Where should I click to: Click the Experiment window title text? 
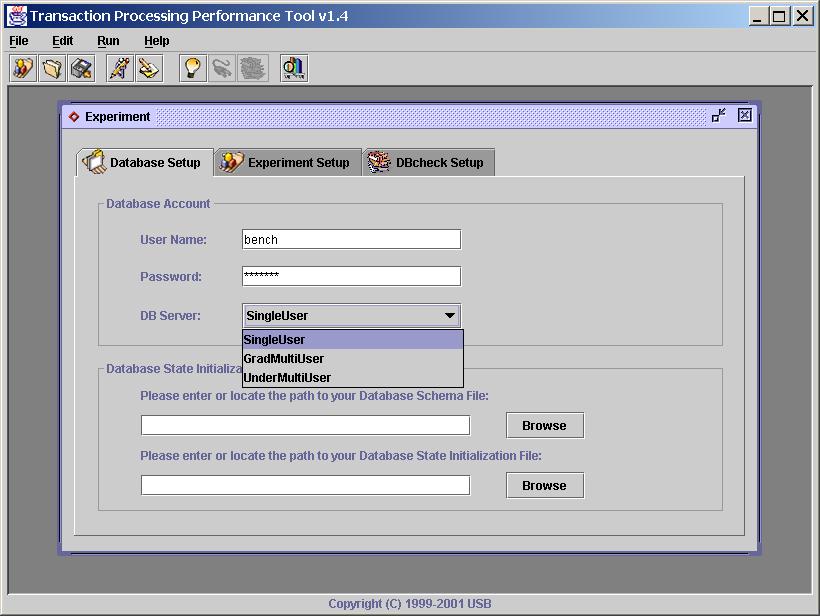(x=118, y=117)
